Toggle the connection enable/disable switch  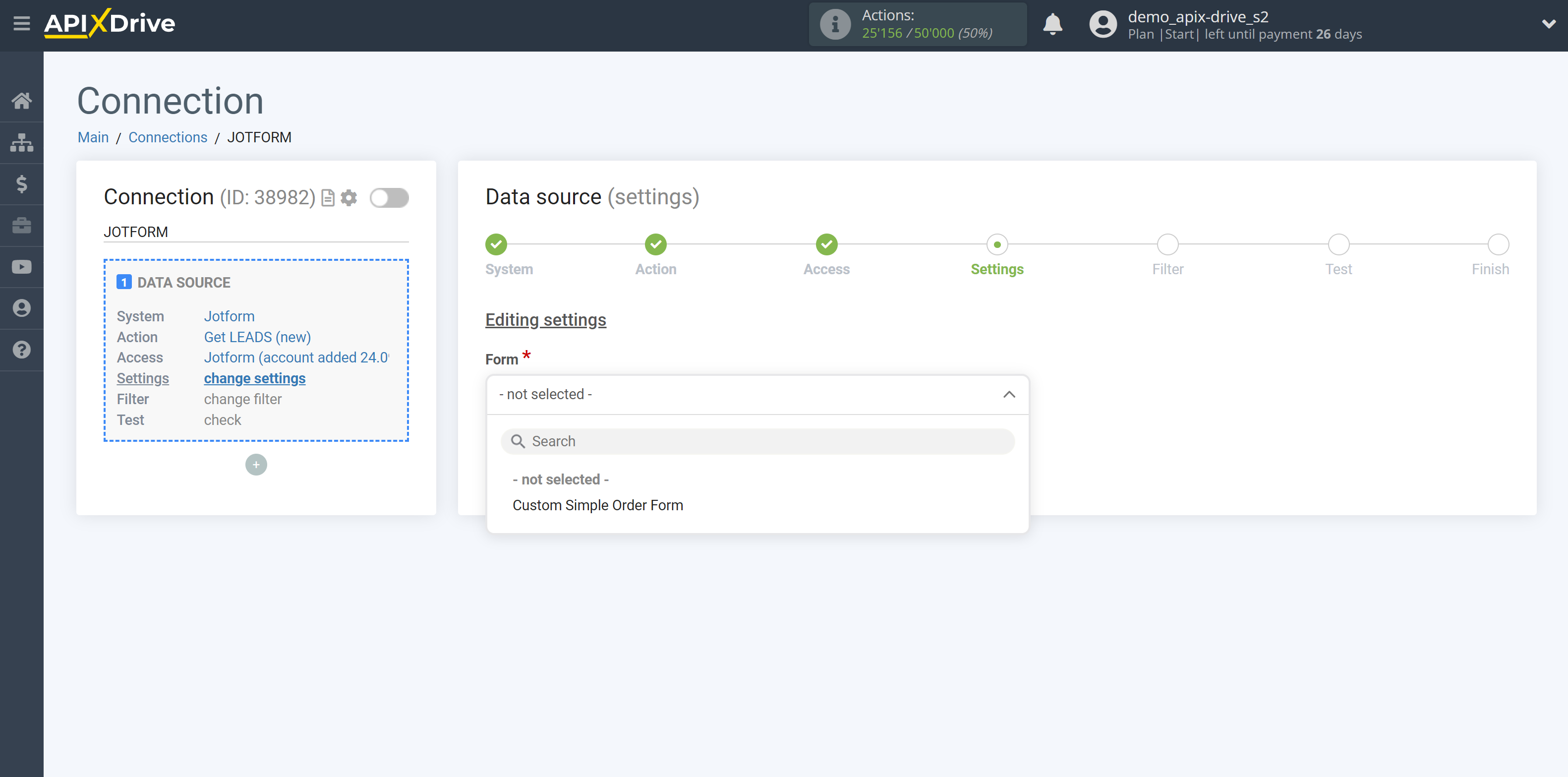pos(391,197)
